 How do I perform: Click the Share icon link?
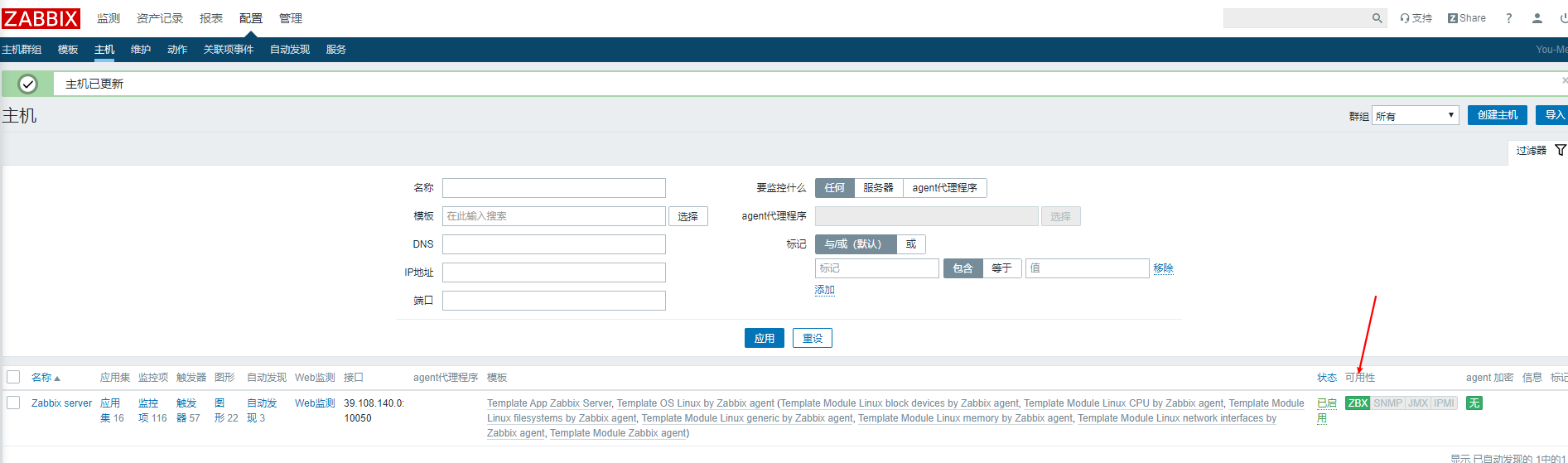click(1466, 18)
